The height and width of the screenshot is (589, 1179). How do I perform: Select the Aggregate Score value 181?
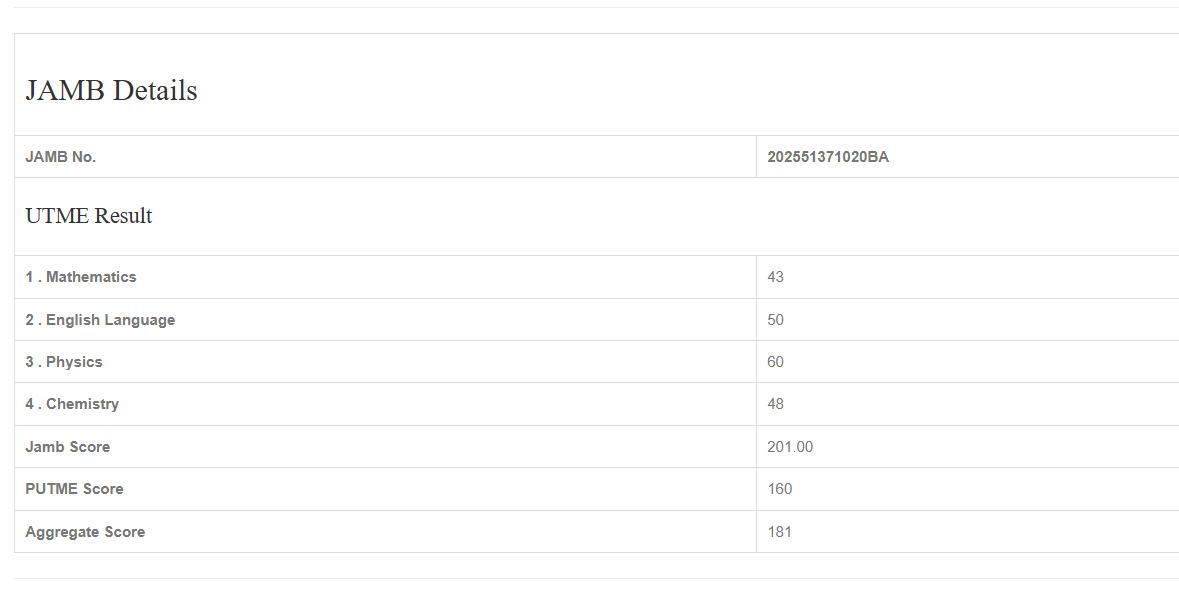(780, 532)
